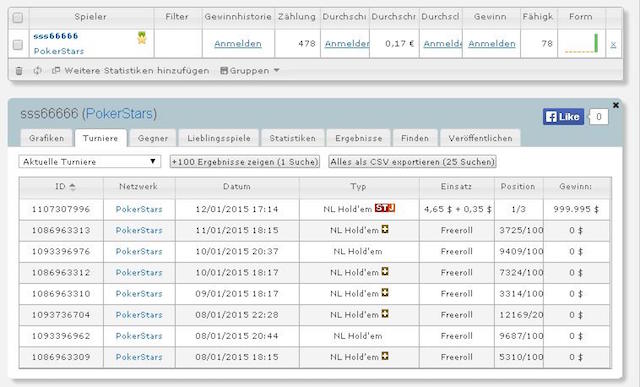Check the sss66666 player row checkbox
The height and width of the screenshot is (387, 640).
pyautogui.click(x=18, y=44)
